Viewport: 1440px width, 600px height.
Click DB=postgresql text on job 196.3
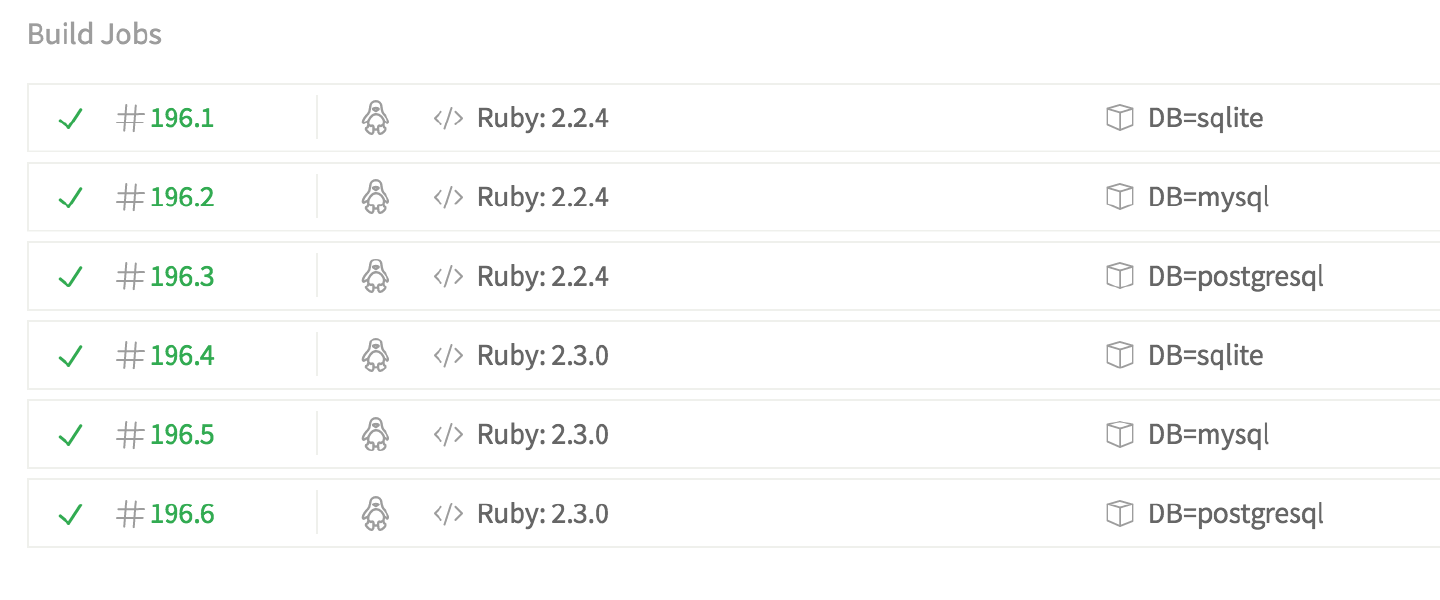click(1235, 276)
